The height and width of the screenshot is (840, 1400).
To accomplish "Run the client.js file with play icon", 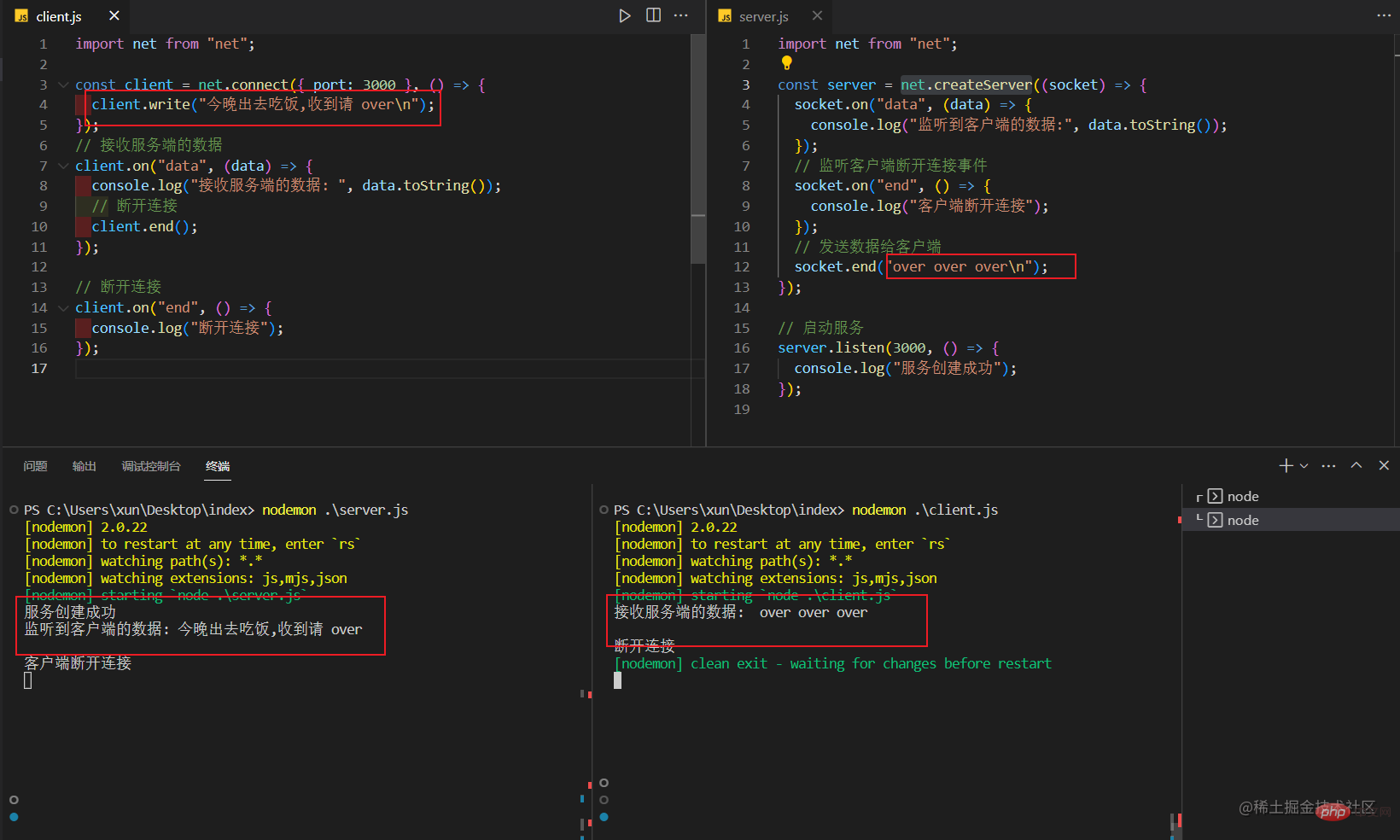I will point(625,15).
